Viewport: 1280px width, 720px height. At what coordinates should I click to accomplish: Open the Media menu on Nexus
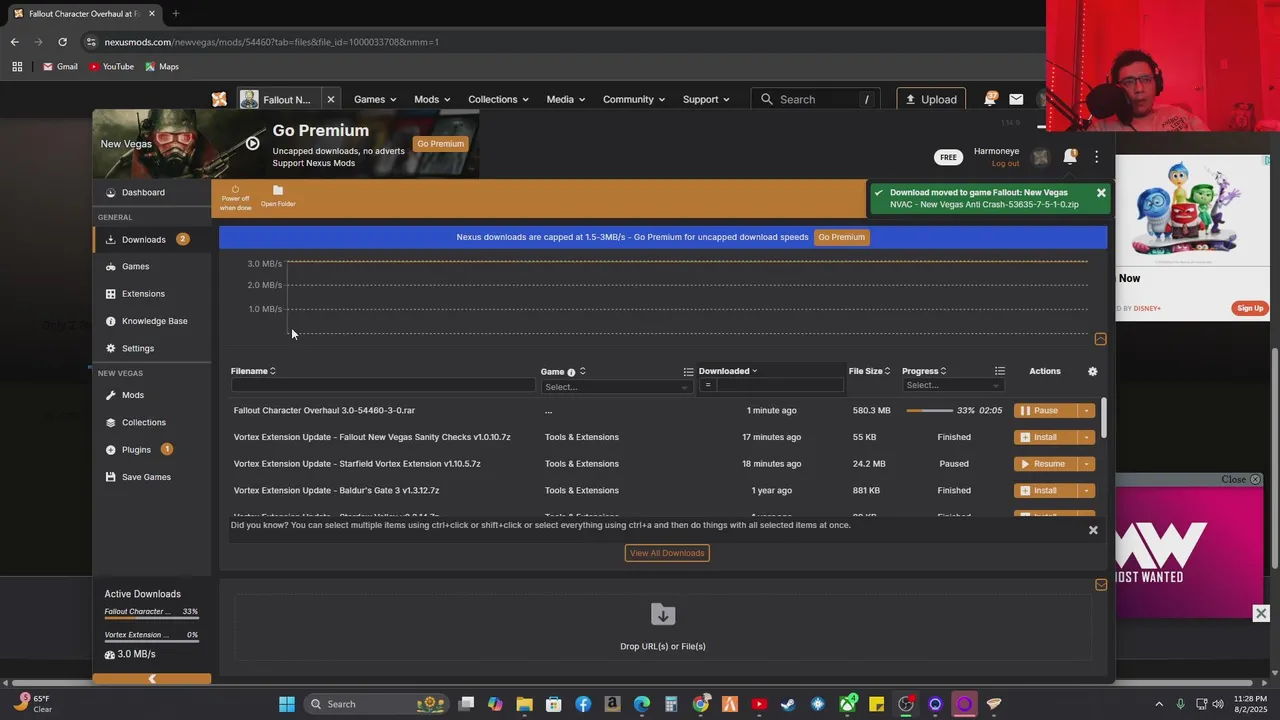point(566,99)
